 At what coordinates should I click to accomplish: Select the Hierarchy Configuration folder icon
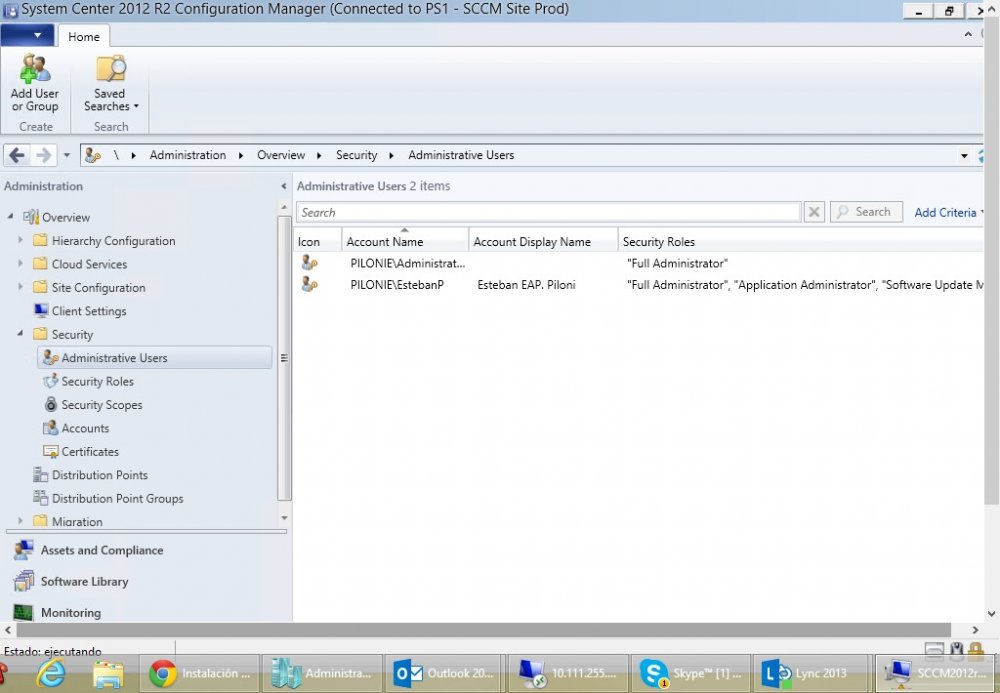[x=40, y=240]
